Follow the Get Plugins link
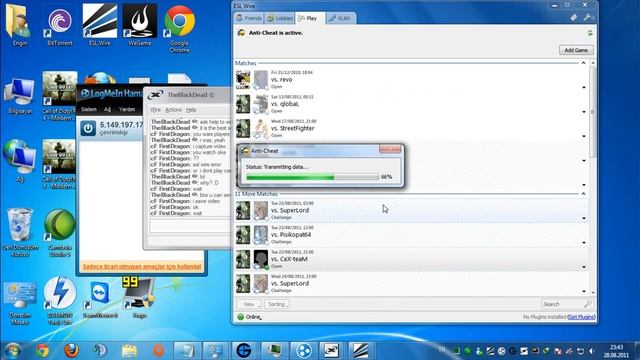 (581, 317)
